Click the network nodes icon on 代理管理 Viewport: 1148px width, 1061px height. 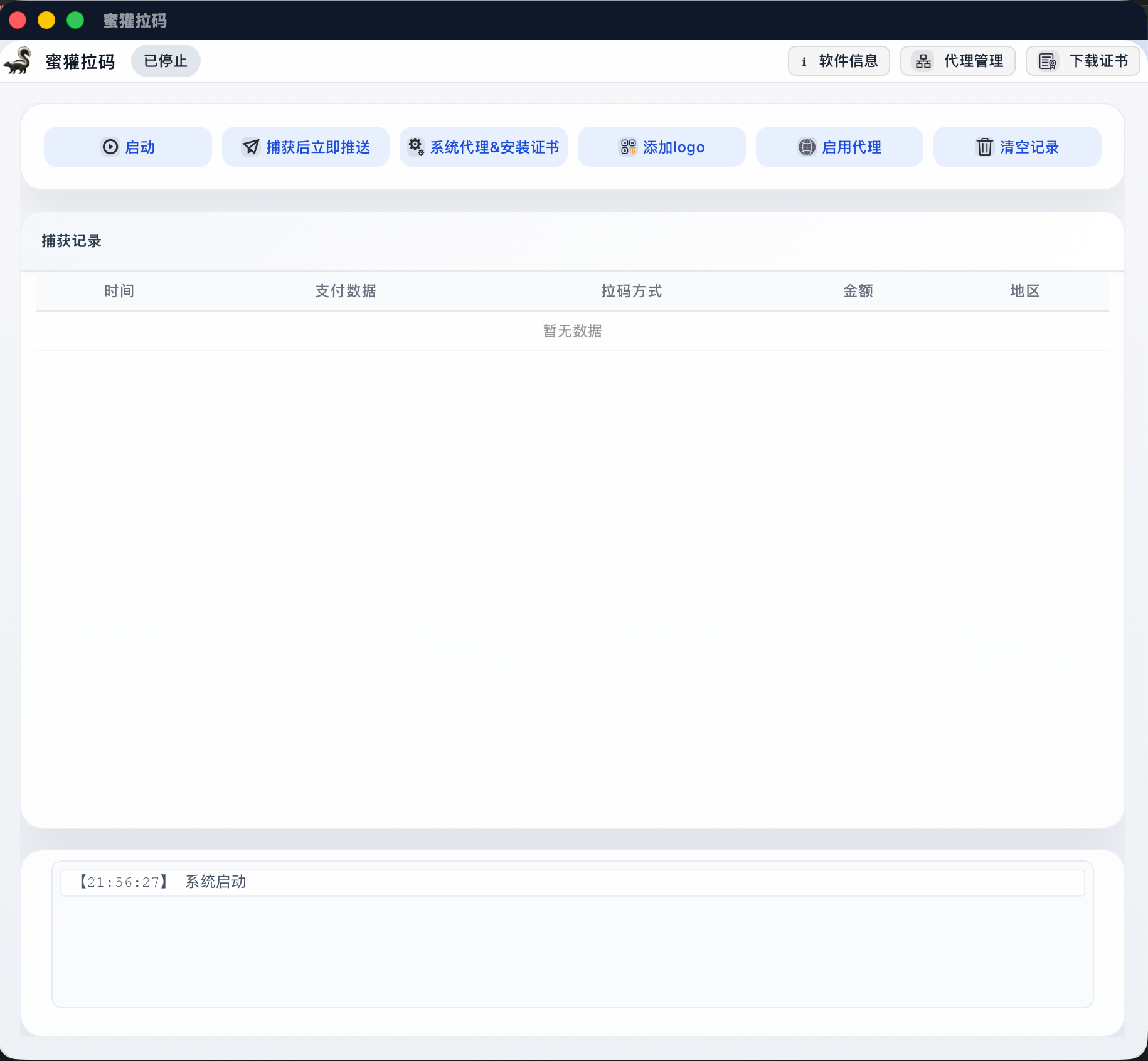pos(922,61)
